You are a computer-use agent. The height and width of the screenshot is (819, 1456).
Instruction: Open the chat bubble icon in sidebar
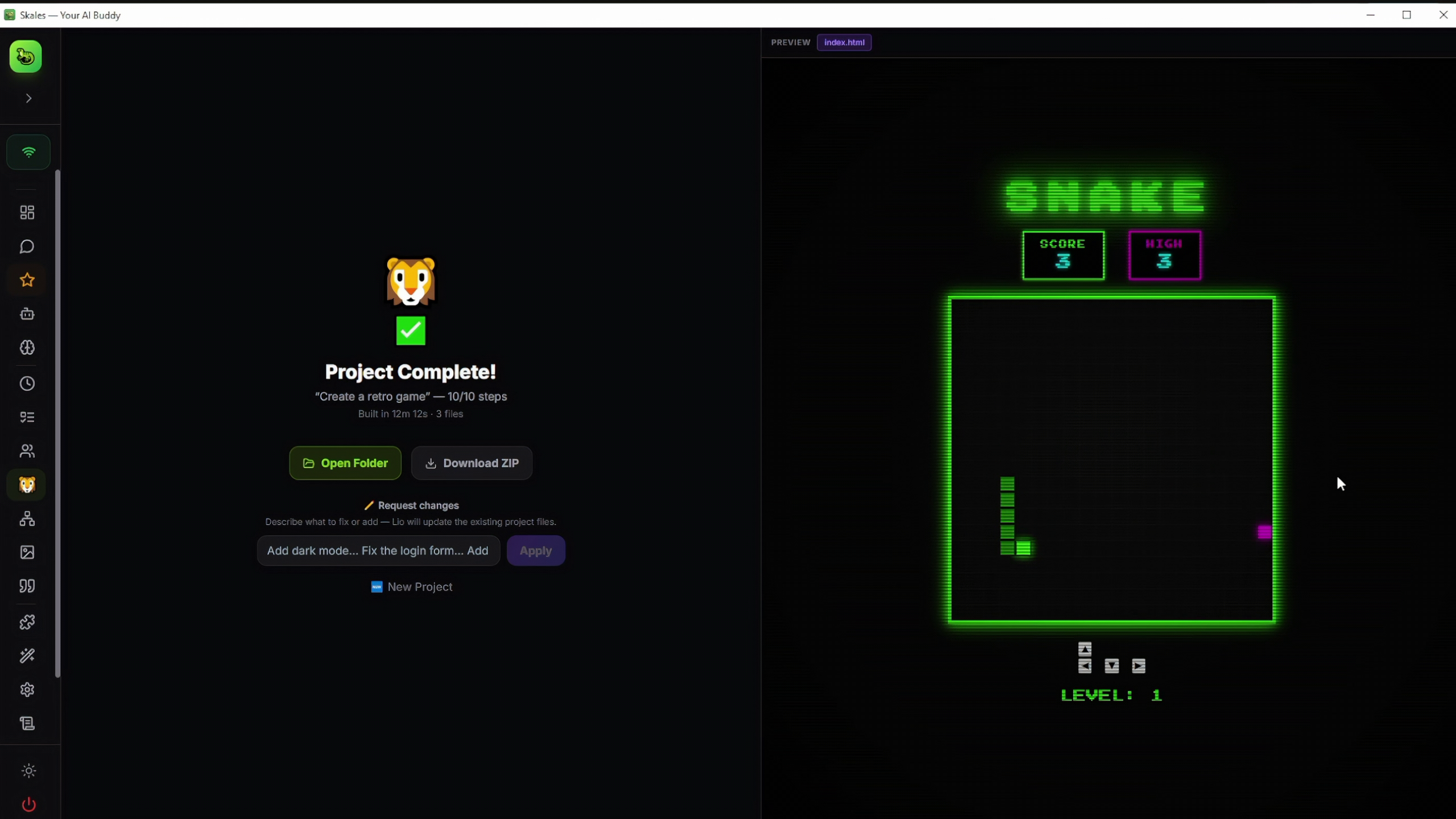27,246
